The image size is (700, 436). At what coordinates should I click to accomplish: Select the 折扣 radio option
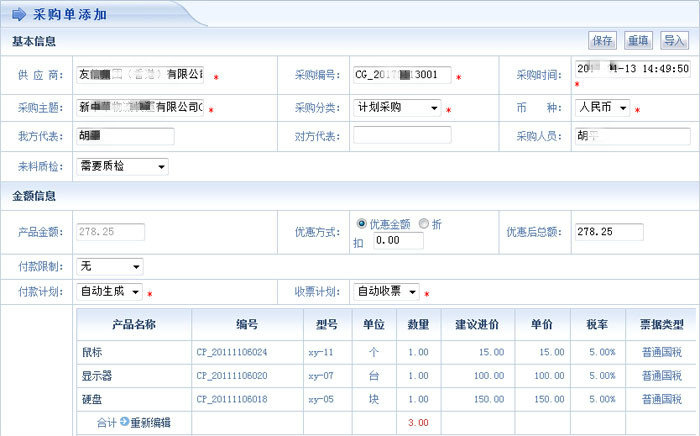tap(423, 224)
